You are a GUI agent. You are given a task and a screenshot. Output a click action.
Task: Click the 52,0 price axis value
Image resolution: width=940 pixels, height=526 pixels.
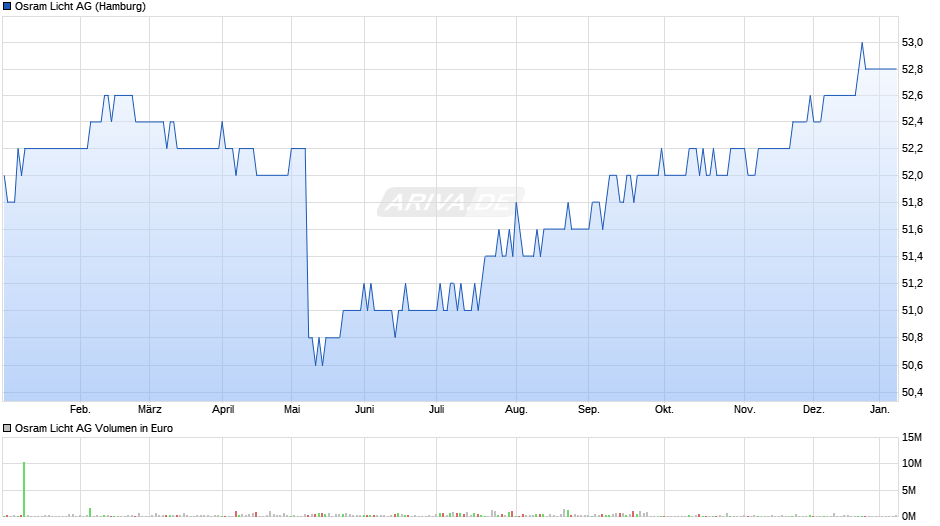(x=912, y=175)
